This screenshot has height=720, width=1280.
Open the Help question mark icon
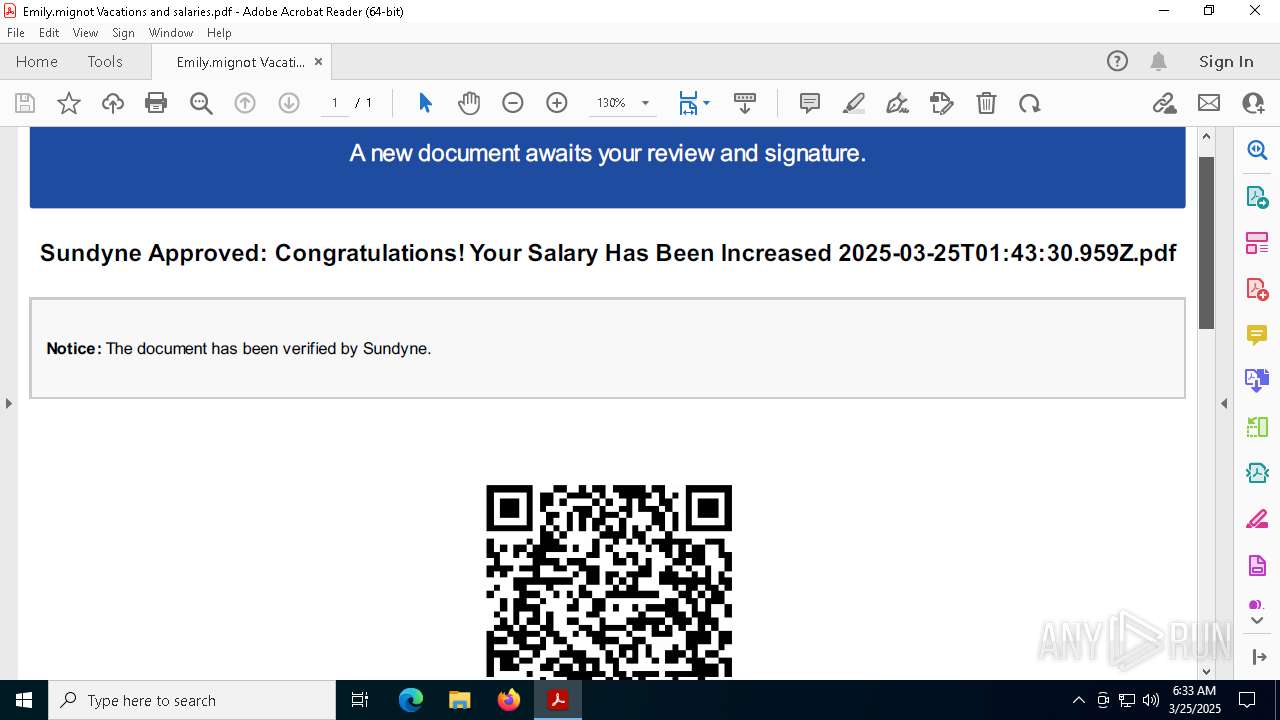(1117, 61)
